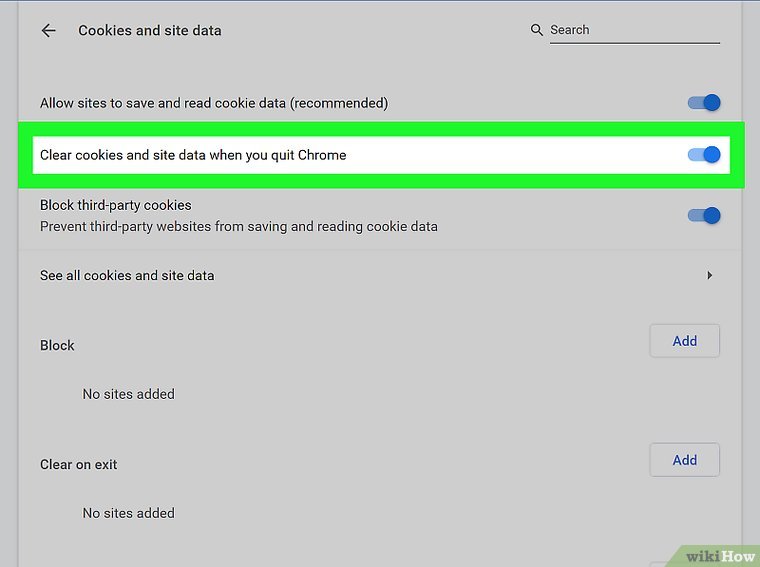Toggle Allow sites to save cookie data switch
Viewport: 760px width, 567px height.
(x=704, y=103)
